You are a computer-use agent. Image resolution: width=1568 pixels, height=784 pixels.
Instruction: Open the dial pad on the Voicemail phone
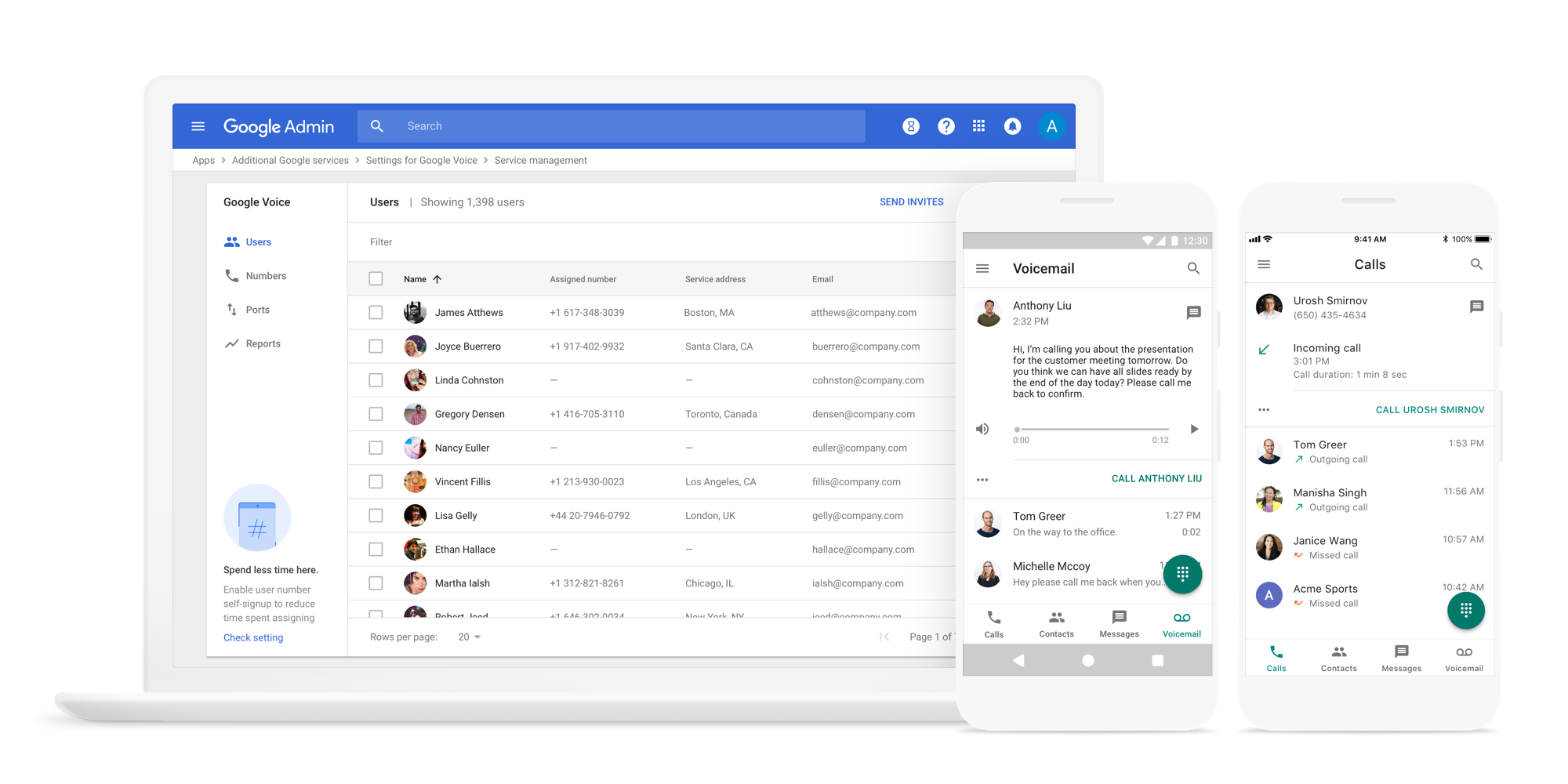[x=1182, y=574]
